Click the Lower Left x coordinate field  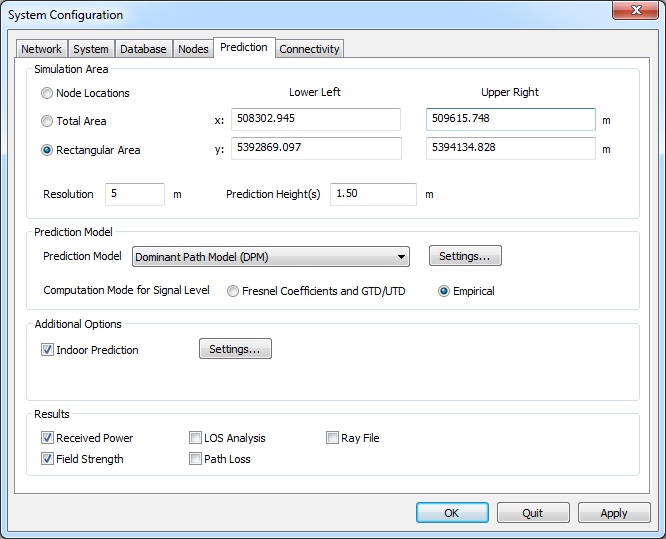[x=315, y=120]
